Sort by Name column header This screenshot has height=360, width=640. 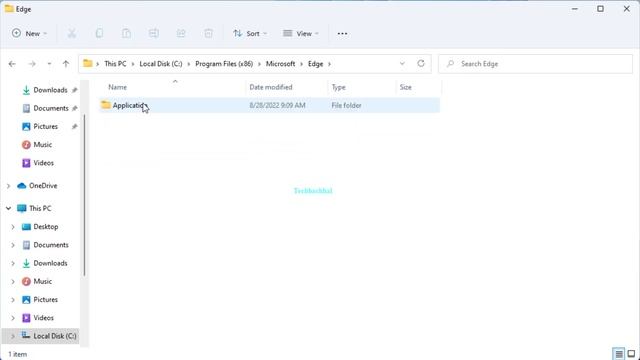point(118,87)
